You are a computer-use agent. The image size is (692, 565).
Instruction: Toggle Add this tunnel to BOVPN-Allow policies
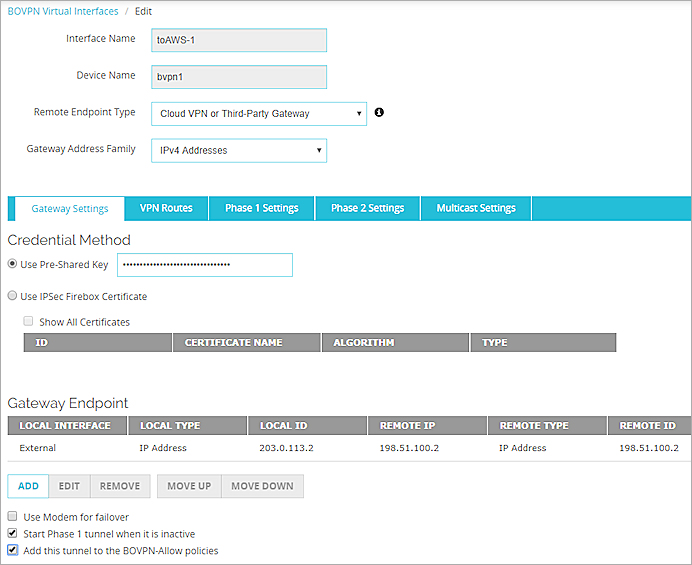[13, 551]
